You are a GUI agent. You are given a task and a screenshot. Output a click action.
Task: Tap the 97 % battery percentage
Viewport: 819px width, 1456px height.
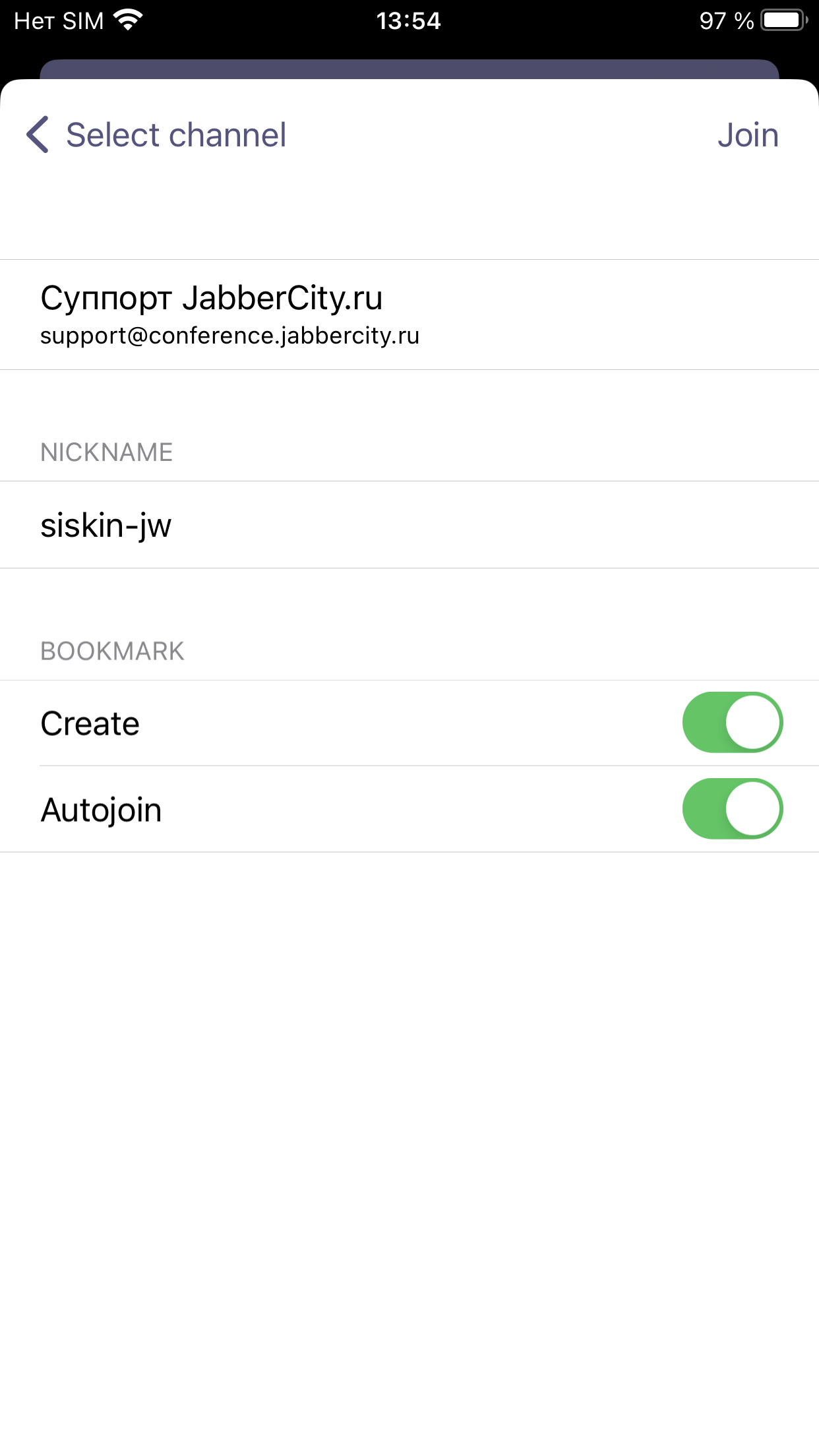point(726,21)
